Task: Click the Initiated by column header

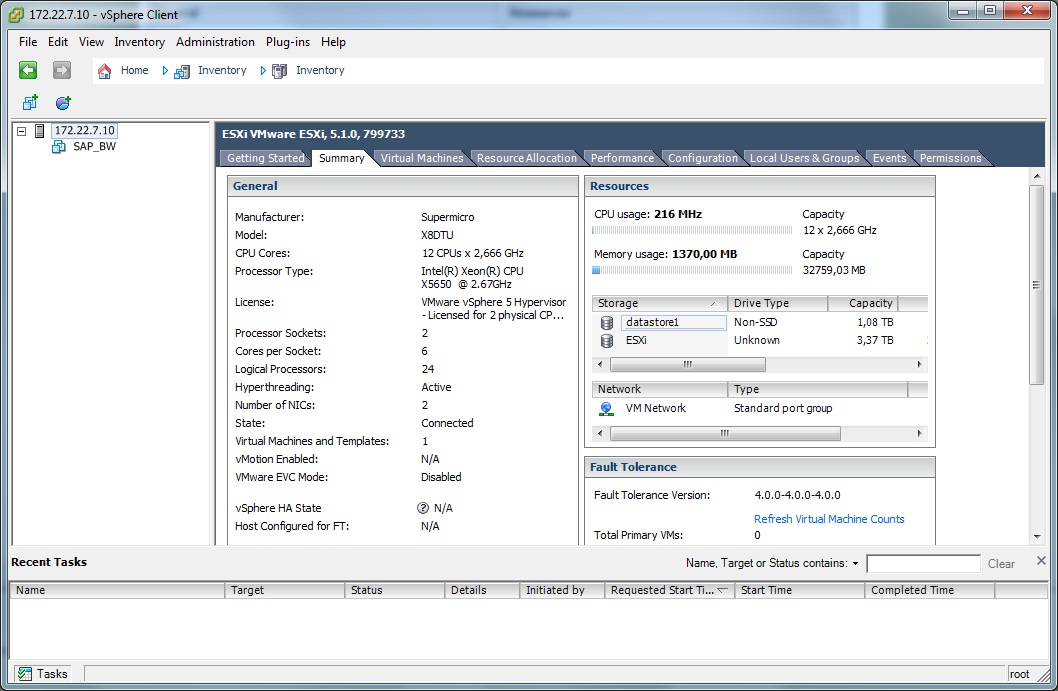Action: coord(562,590)
